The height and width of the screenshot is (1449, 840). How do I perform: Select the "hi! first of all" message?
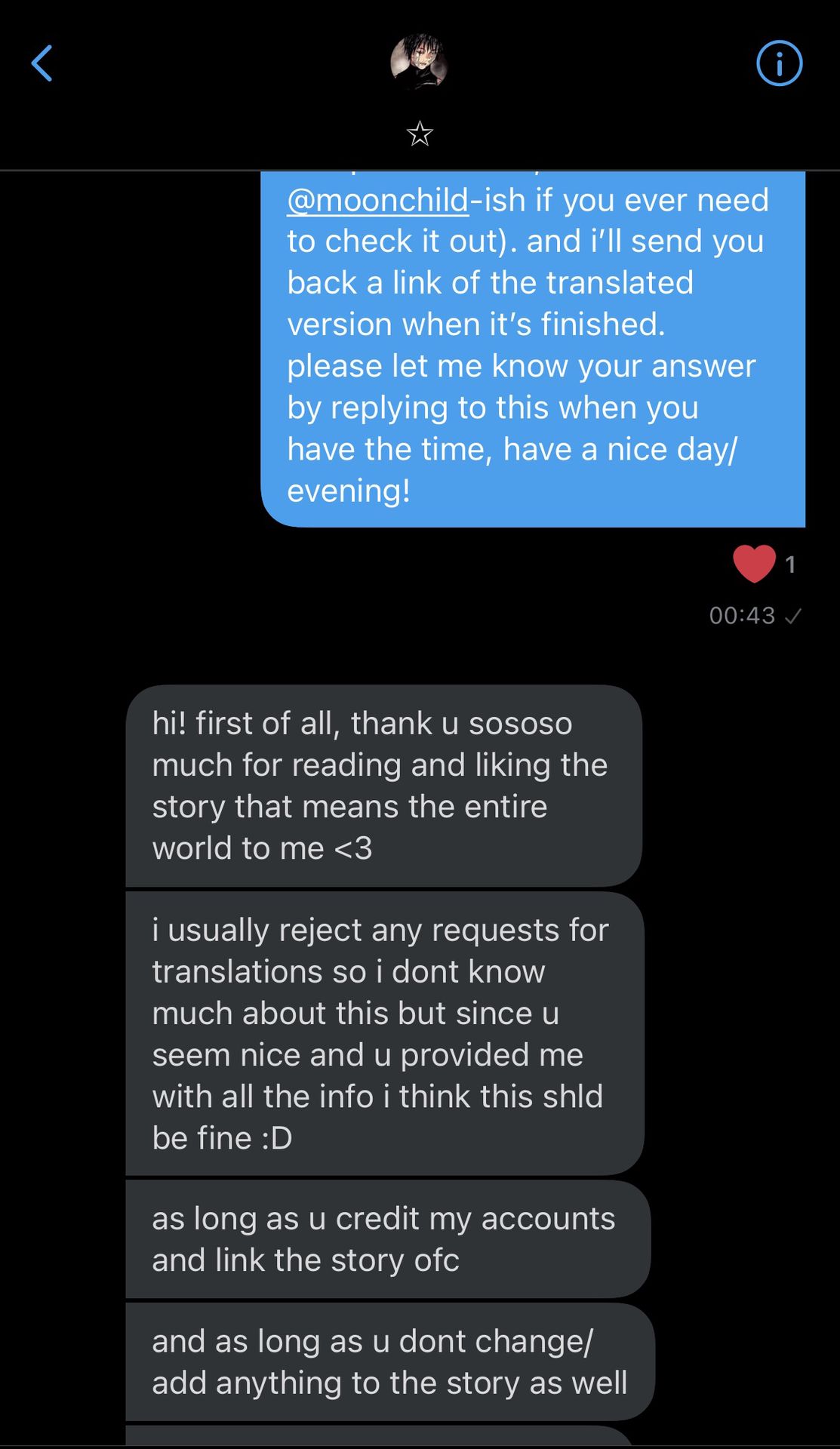[x=383, y=785]
